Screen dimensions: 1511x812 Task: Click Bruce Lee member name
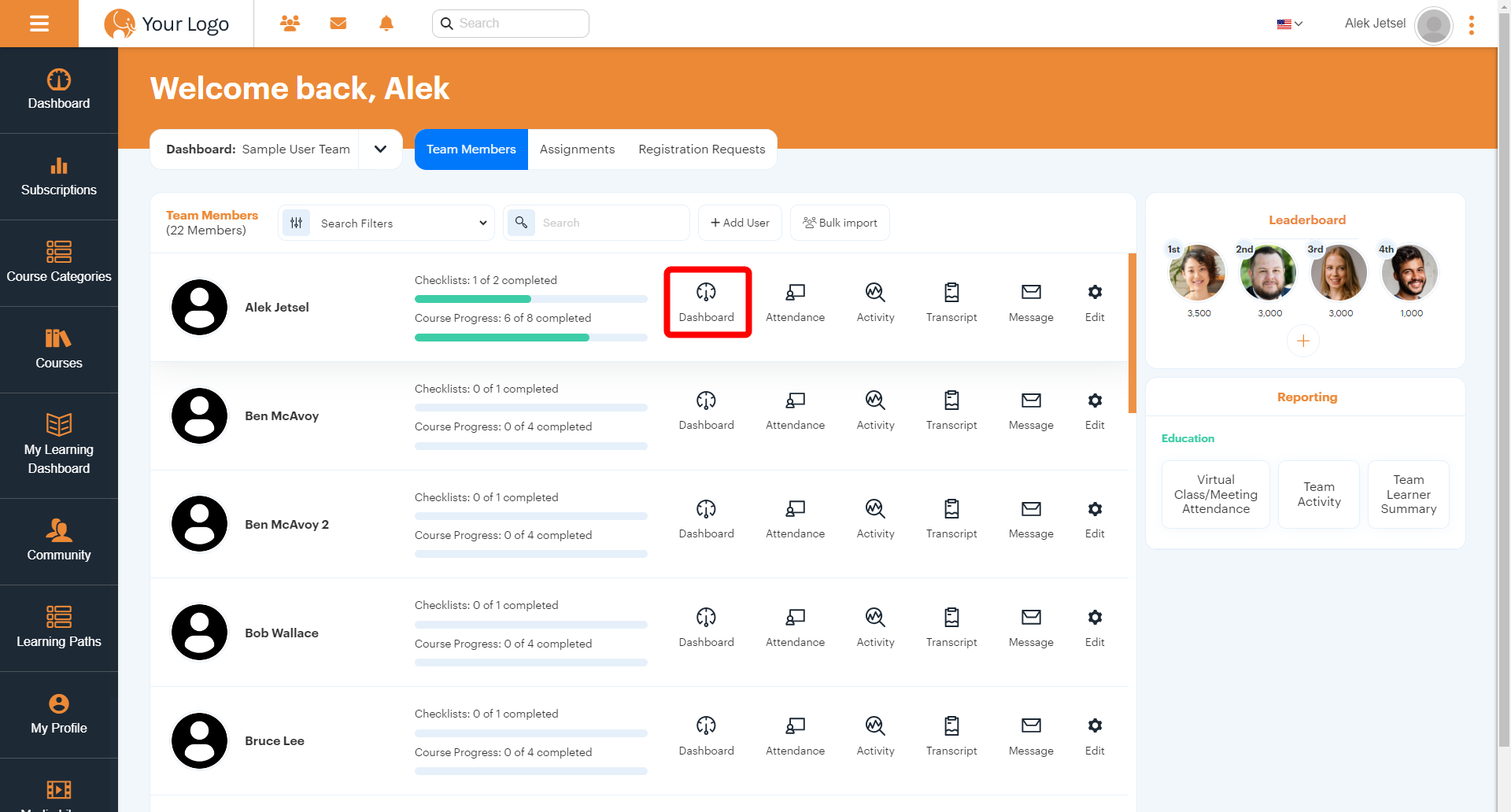275,741
